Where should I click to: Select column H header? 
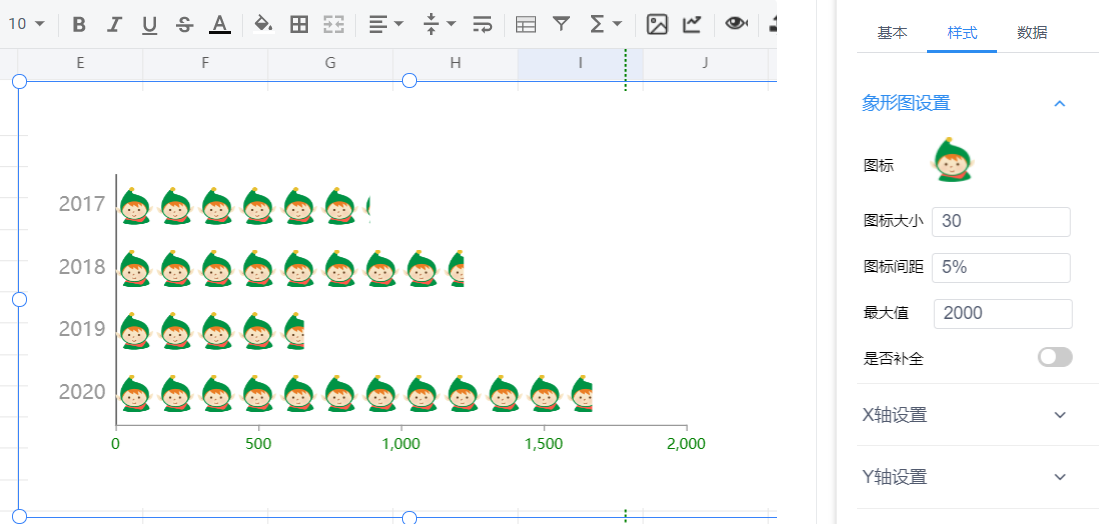click(456, 63)
